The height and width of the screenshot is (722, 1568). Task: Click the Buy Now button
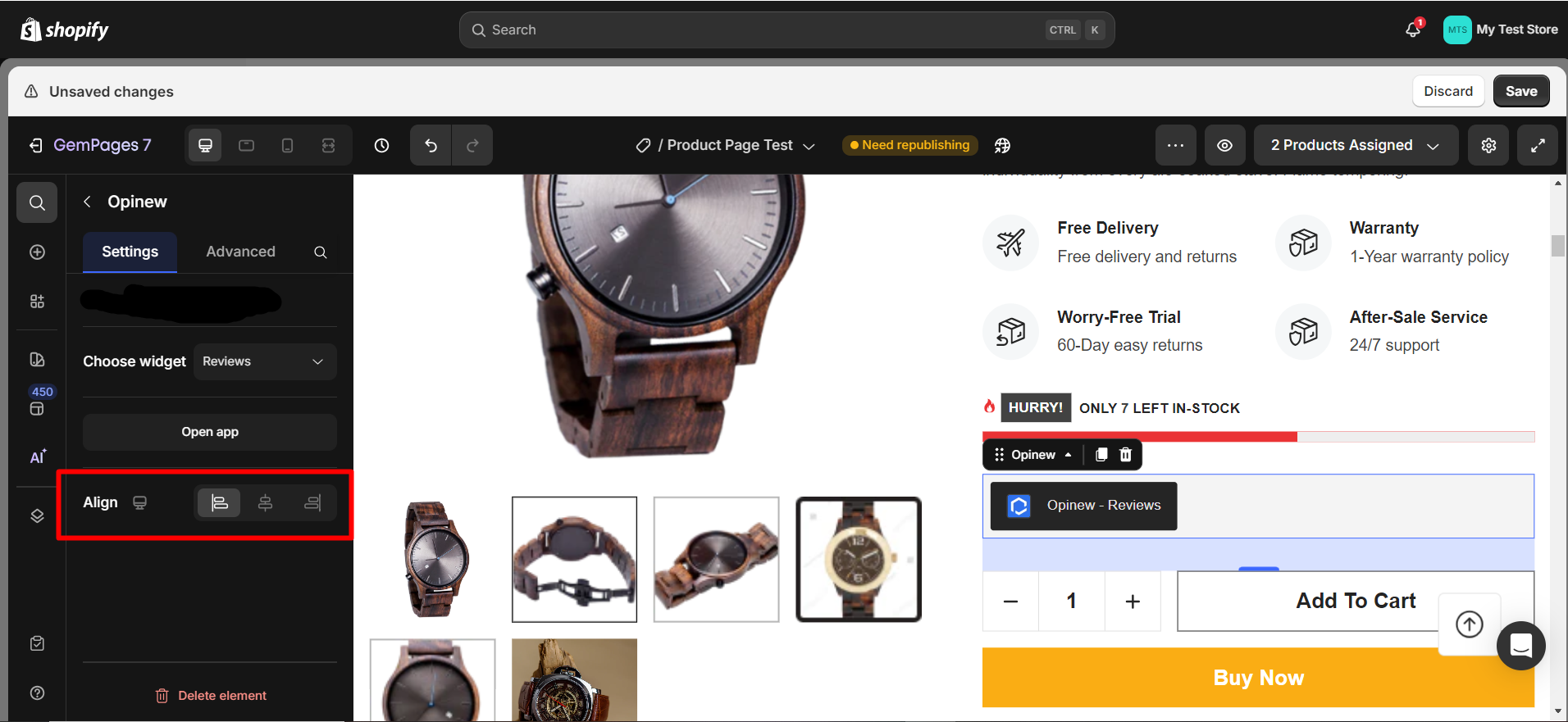(1258, 678)
